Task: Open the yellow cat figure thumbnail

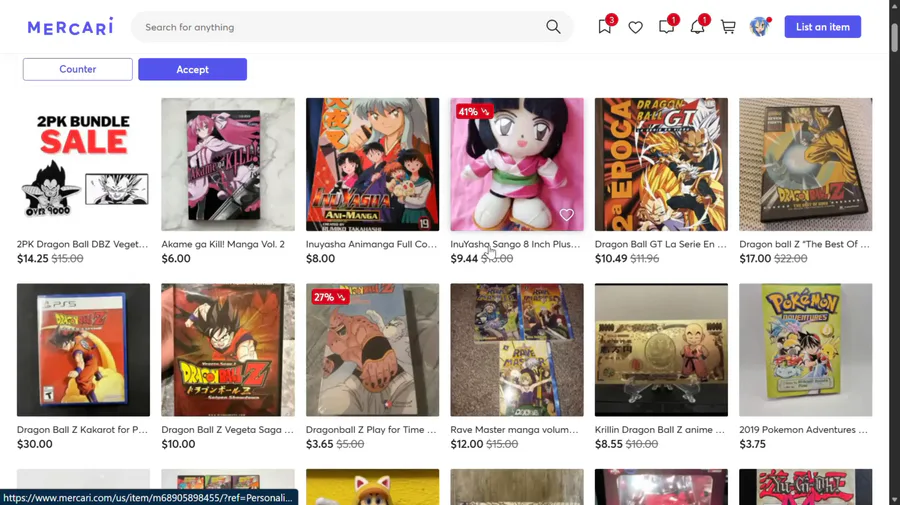Action: click(373, 487)
